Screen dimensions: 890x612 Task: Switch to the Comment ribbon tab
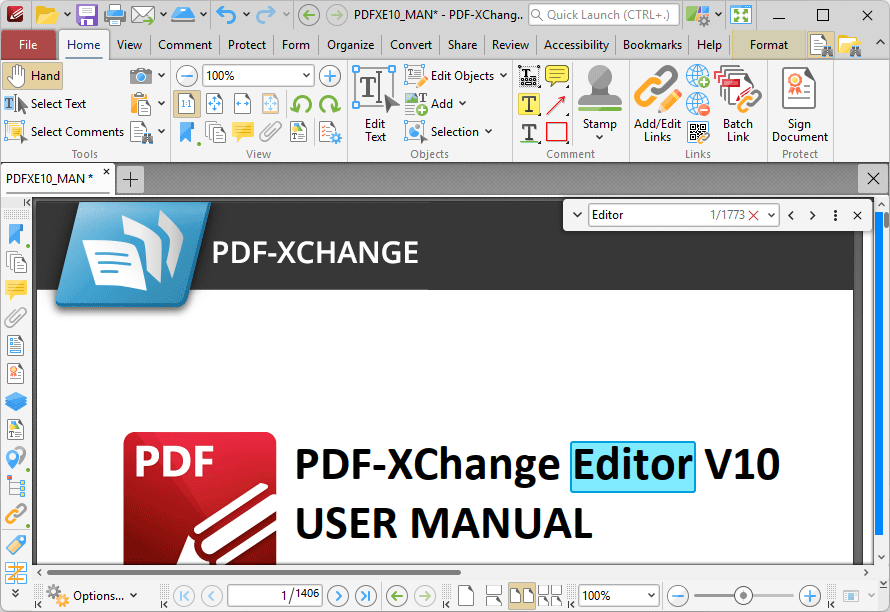click(185, 45)
